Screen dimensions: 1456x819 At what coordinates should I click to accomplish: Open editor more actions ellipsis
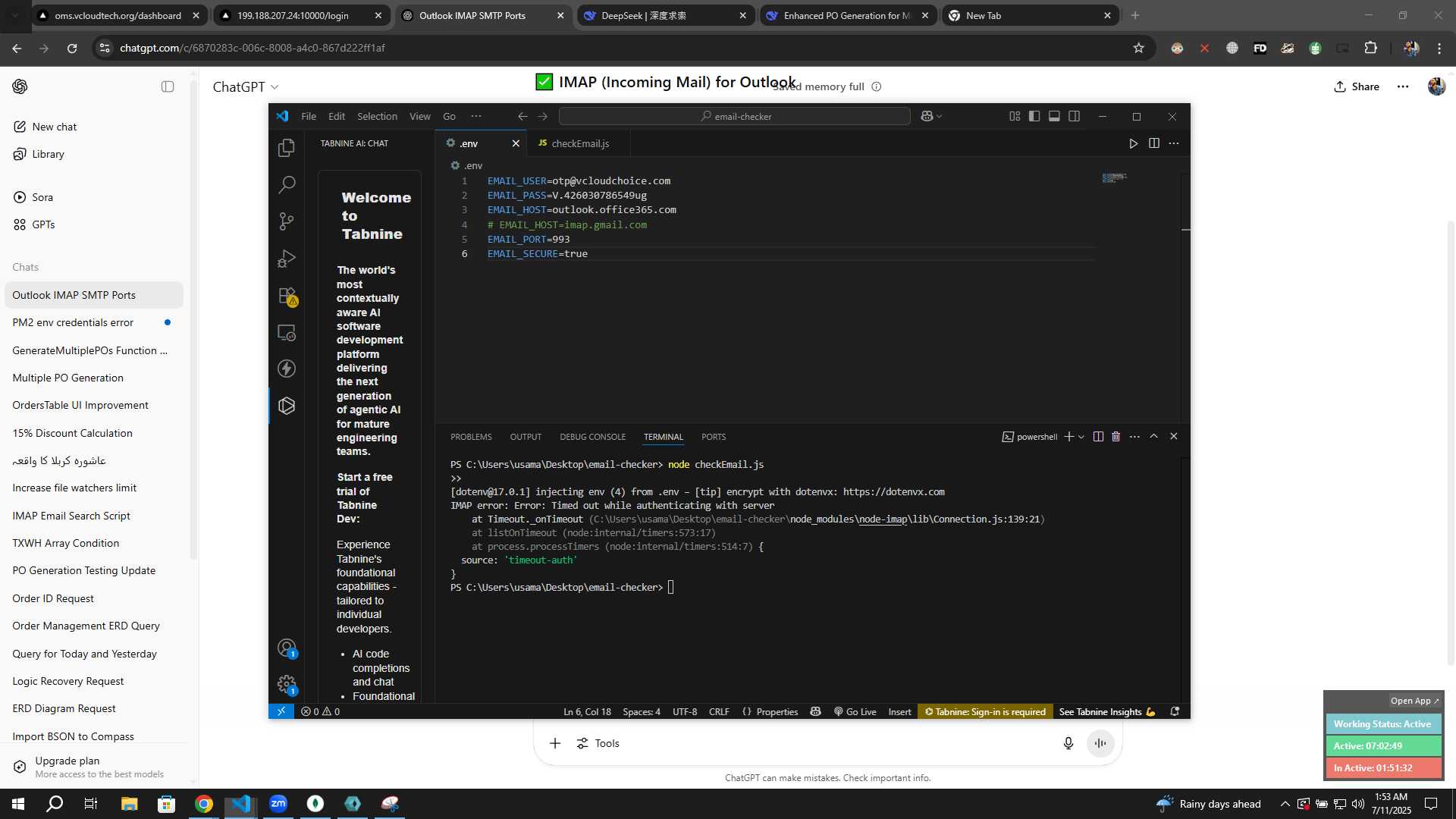(x=1174, y=143)
